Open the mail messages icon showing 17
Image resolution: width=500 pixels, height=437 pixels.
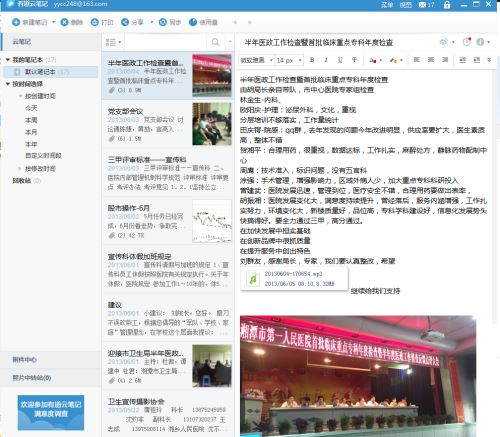(x=426, y=5)
